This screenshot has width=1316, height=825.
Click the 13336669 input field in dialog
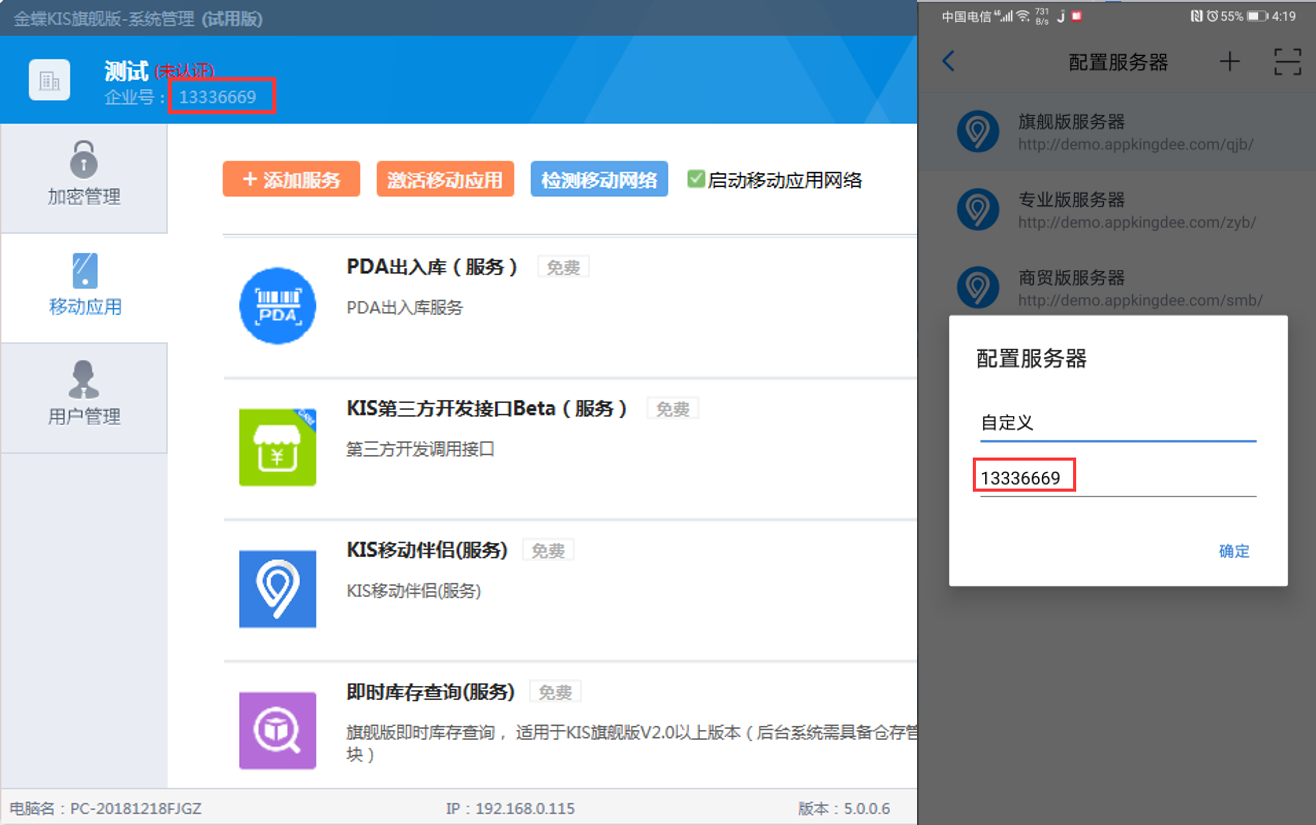(x=1118, y=478)
